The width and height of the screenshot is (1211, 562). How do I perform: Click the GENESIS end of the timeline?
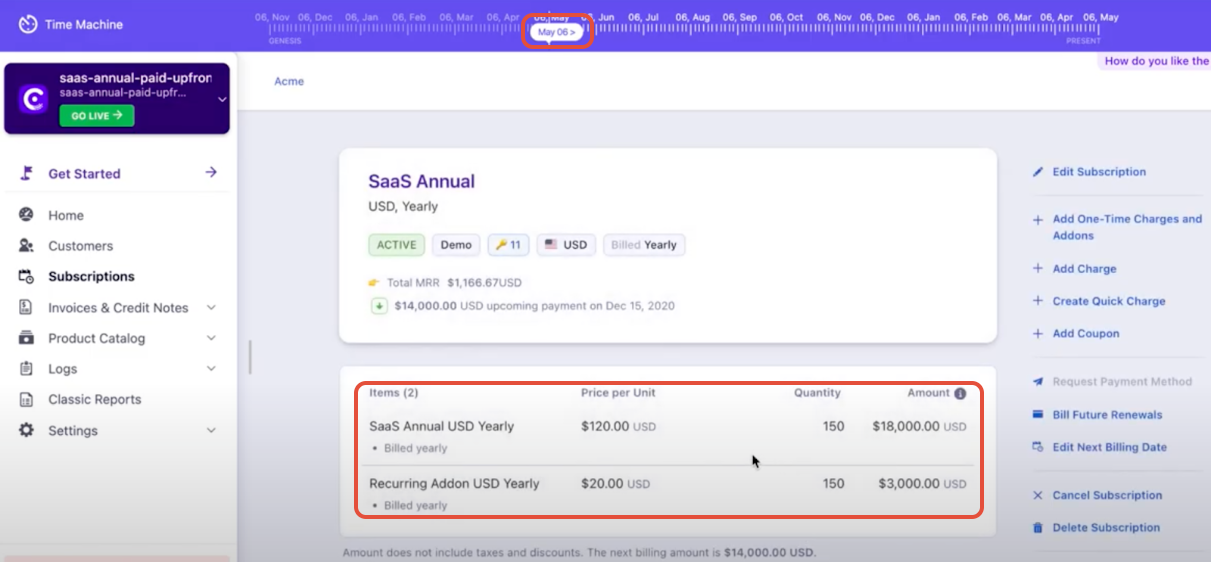[284, 41]
